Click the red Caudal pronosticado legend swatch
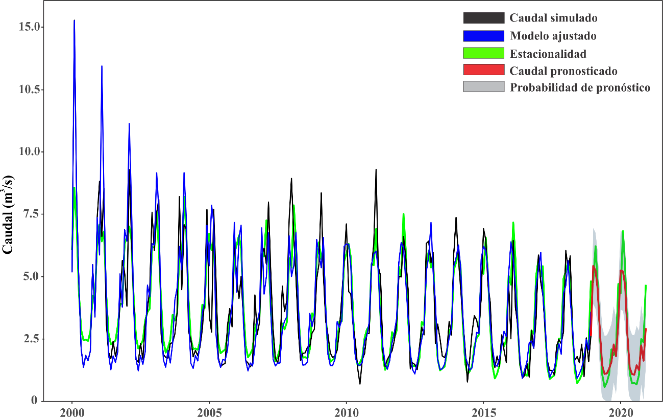The width and height of the screenshot is (663, 417). coord(483,71)
